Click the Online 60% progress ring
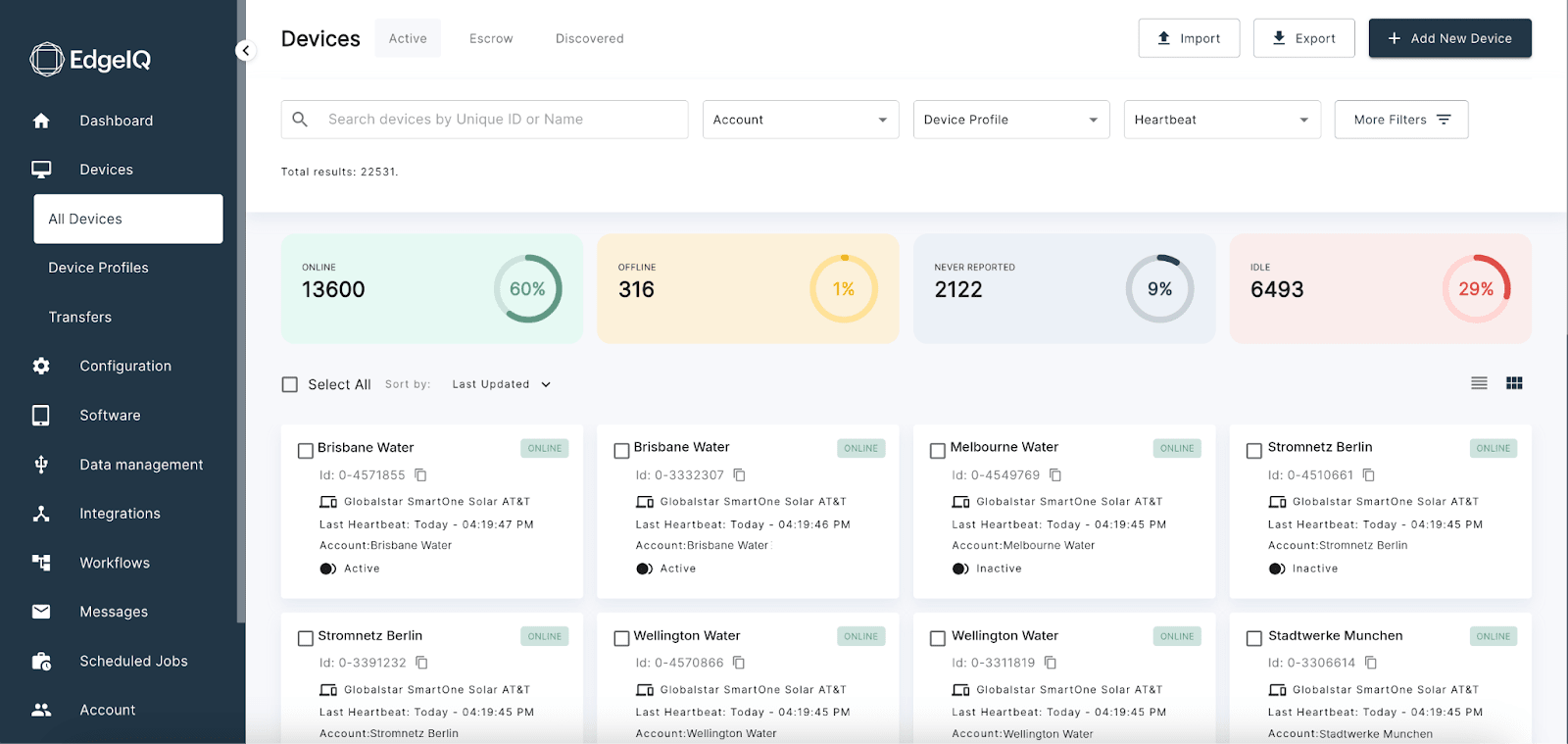 [528, 289]
